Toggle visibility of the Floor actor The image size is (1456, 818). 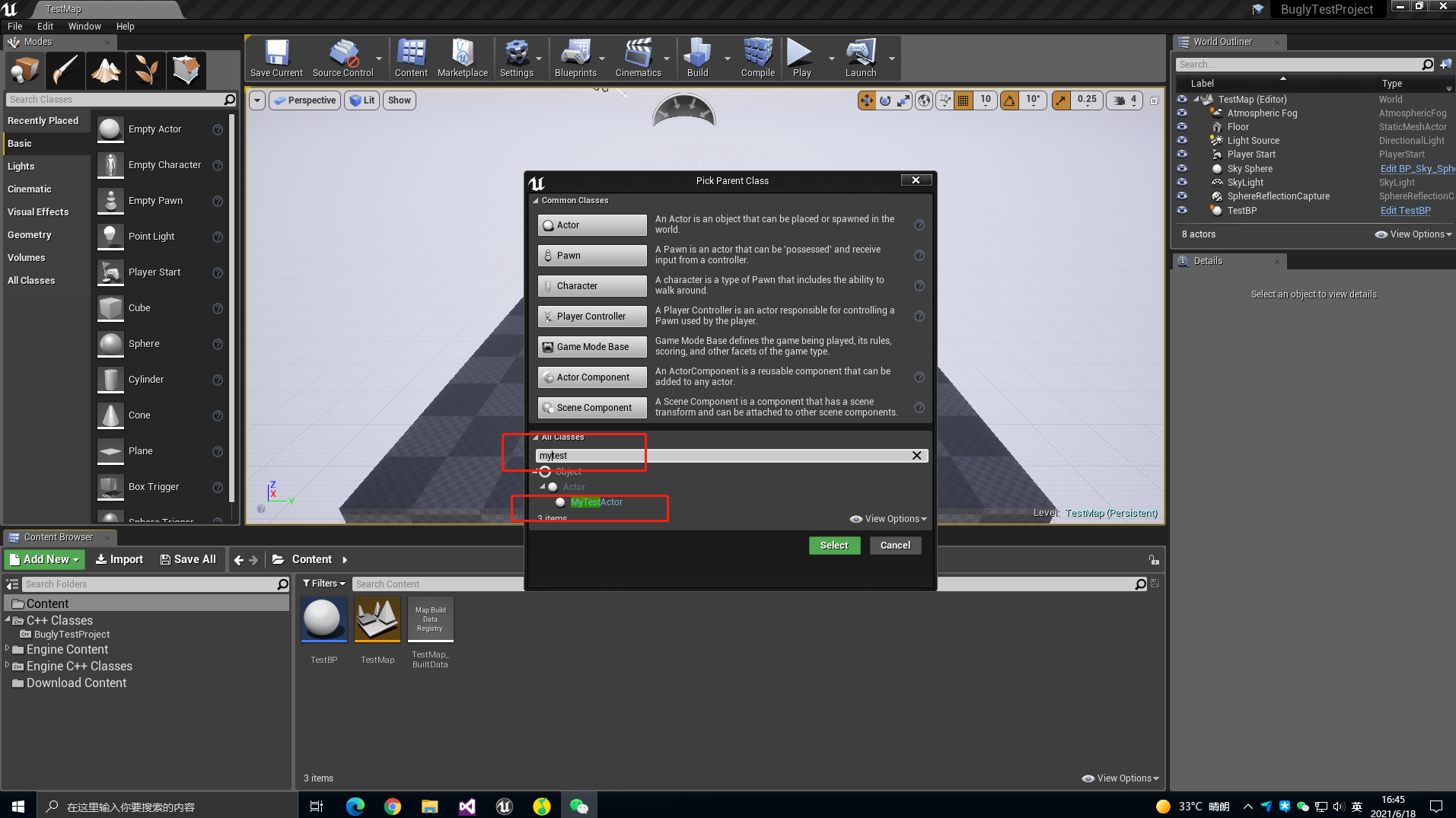tap(1182, 126)
